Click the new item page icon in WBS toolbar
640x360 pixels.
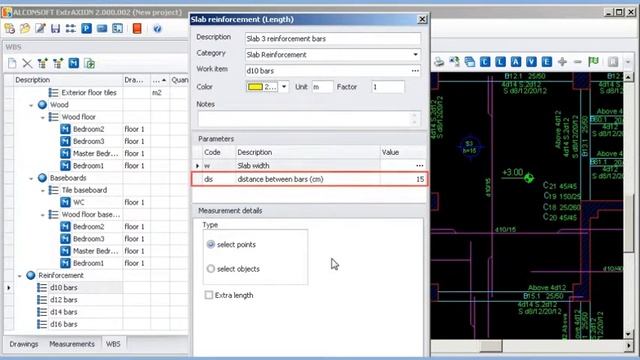(x=12, y=63)
